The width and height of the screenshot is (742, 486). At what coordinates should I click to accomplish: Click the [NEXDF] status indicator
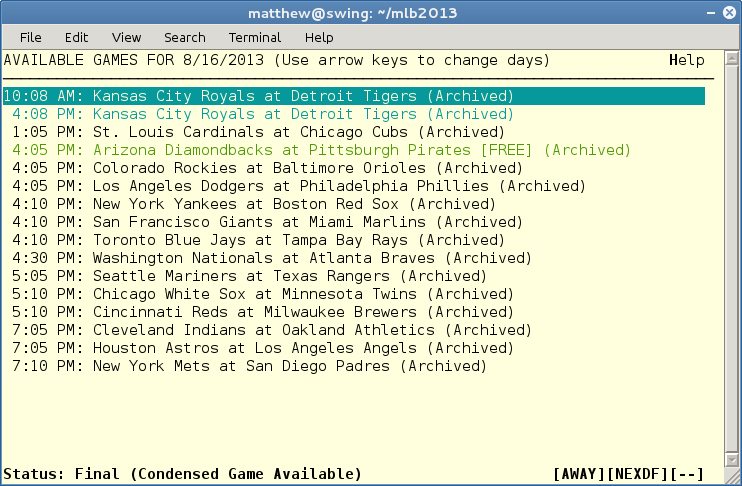[x=637, y=474]
